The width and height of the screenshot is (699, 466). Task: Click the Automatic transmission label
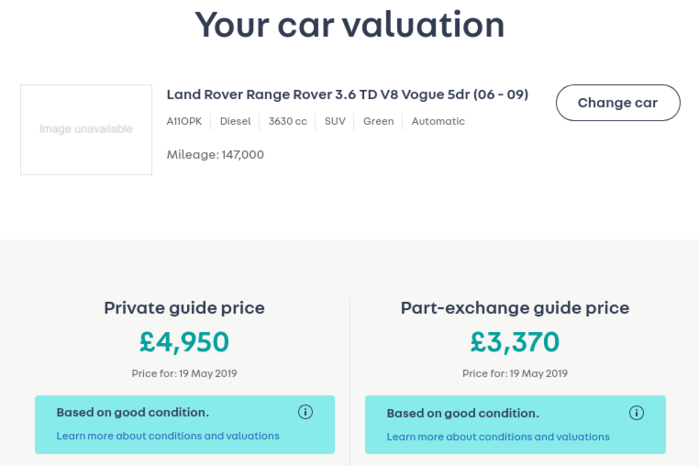(x=438, y=121)
